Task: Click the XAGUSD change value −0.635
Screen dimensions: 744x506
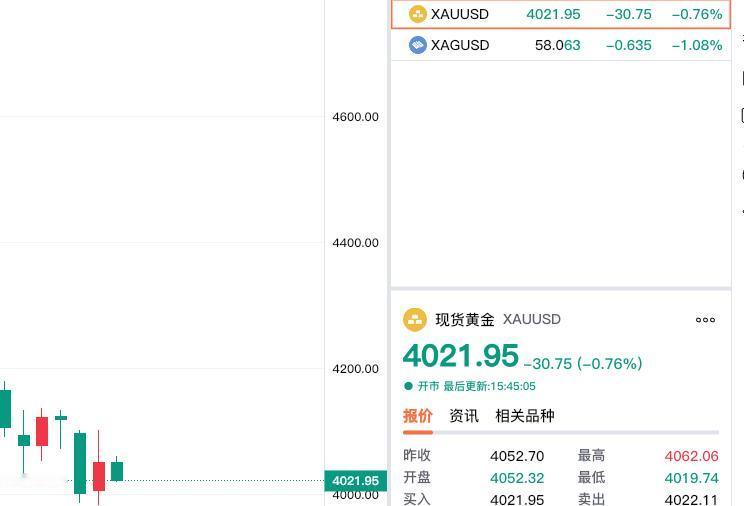Action: click(x=629, y=45)
